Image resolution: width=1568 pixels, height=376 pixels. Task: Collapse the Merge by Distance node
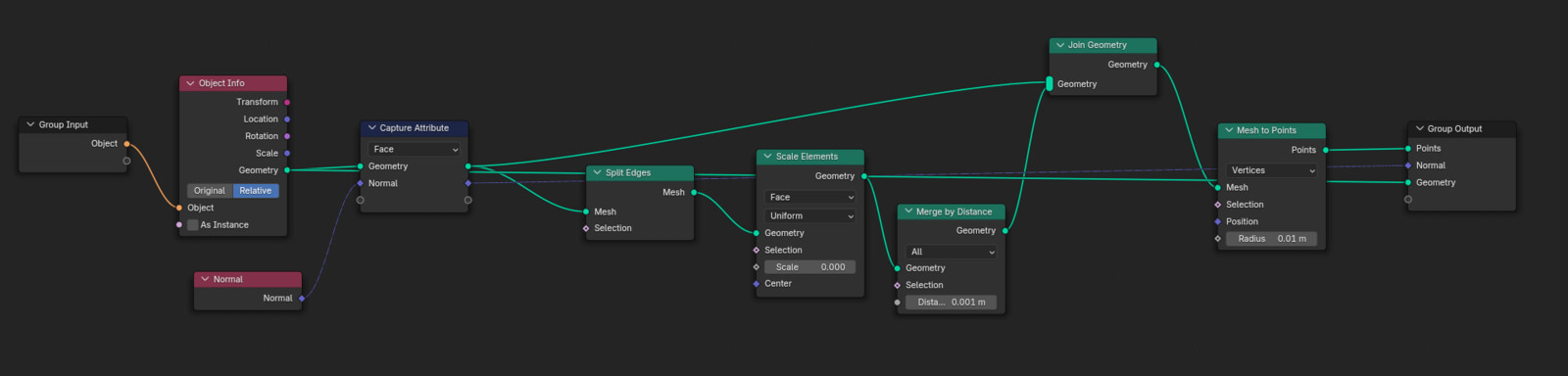pos(908,211)
